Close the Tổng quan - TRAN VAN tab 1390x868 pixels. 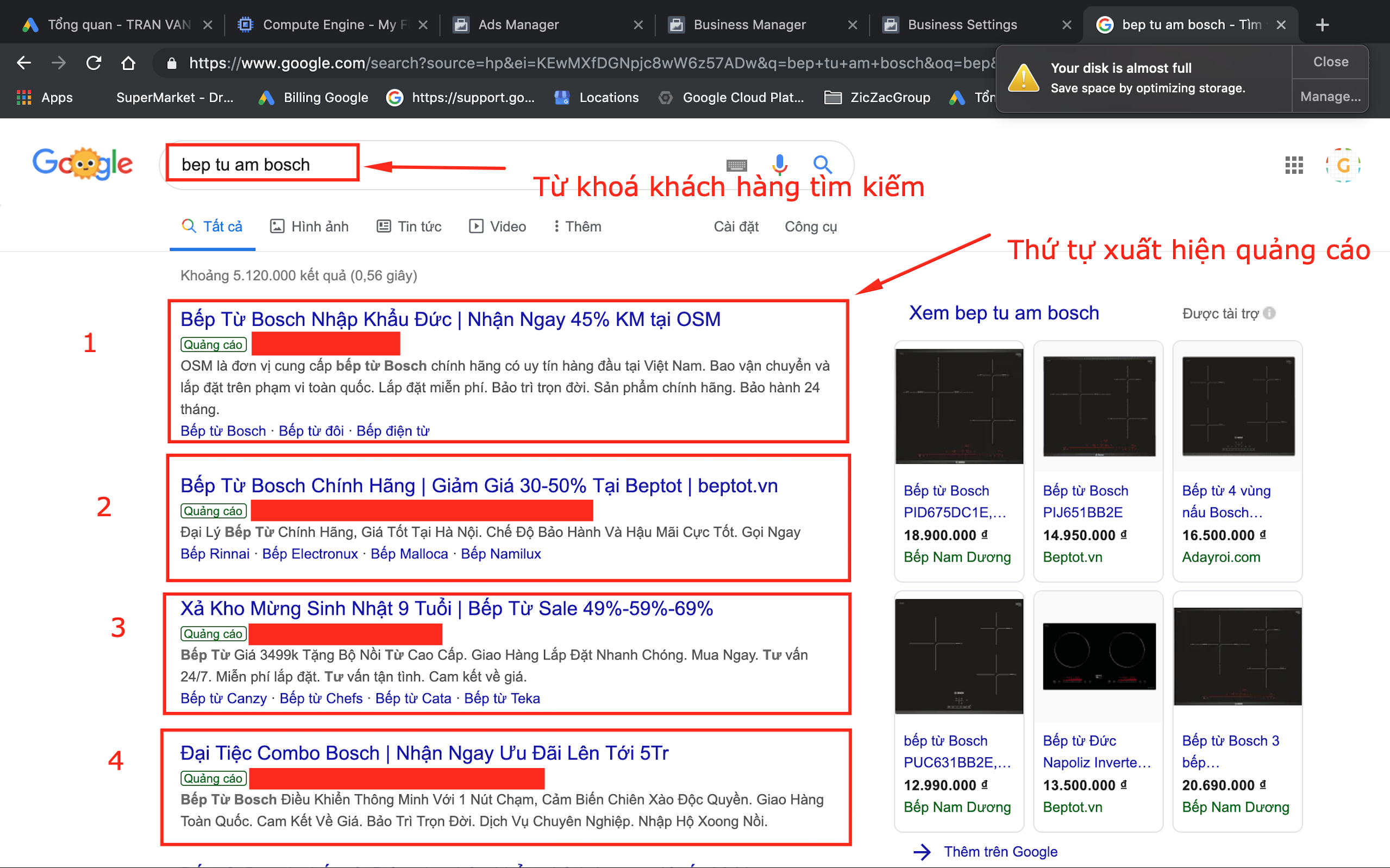208,24
